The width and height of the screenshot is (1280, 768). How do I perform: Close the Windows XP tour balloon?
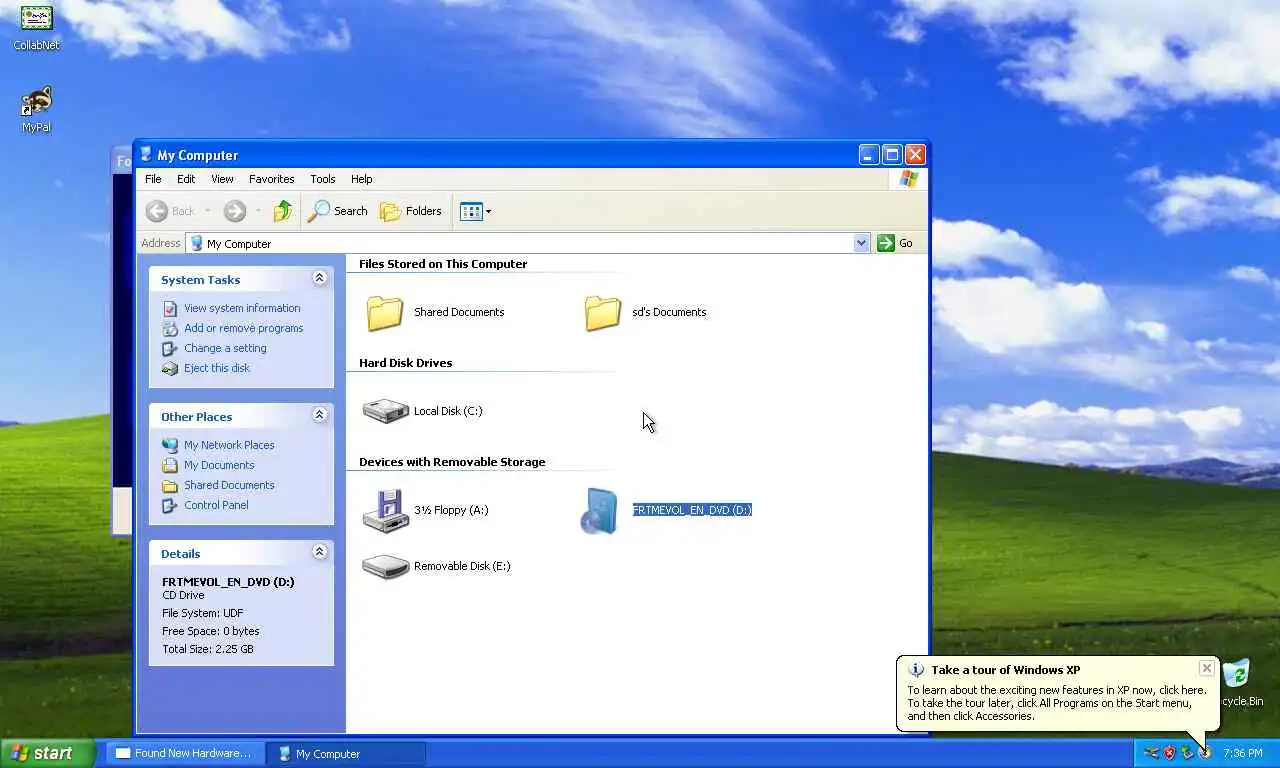[x=1207, y=668]
